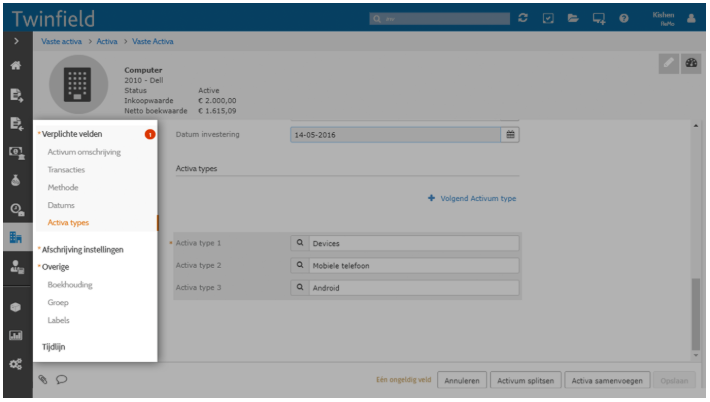Click the help question mark icon
The width and height of the screenshot is (710, 402).
click(624, 18)
